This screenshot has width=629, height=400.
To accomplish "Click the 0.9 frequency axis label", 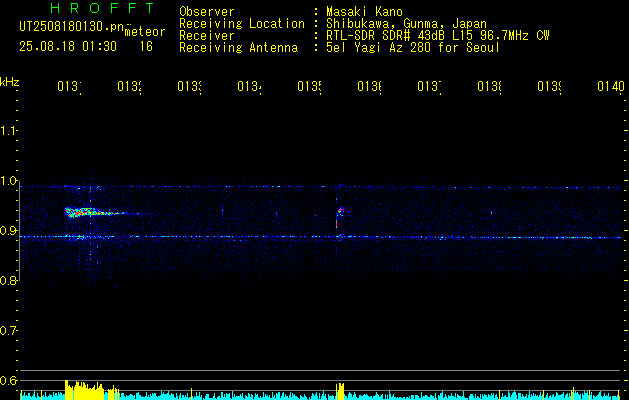I will click(8, 231).
